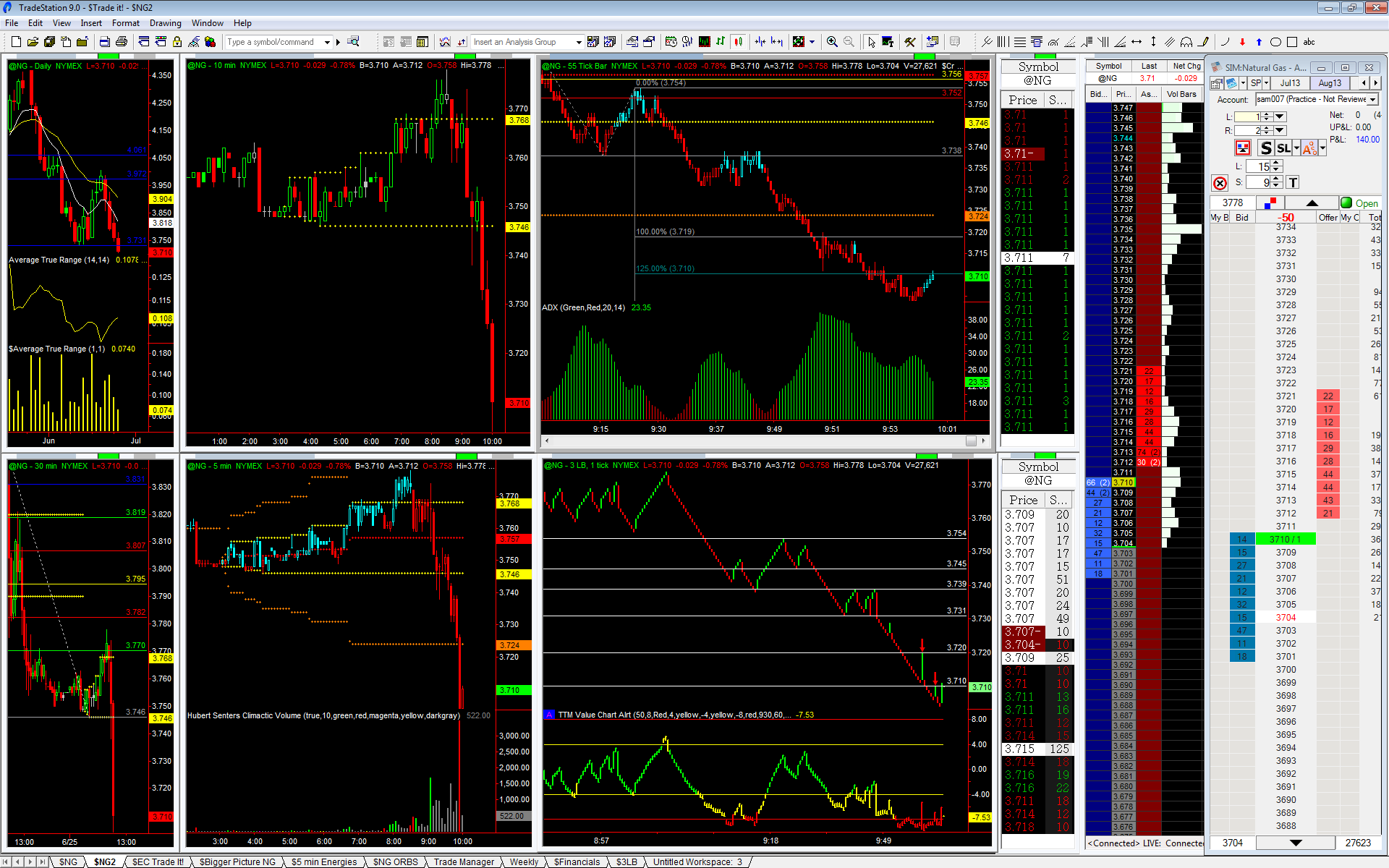Open the R quantity dropdown arrow
The height and width of the screenshot is (868, 1389).
tap(1280, 130)
